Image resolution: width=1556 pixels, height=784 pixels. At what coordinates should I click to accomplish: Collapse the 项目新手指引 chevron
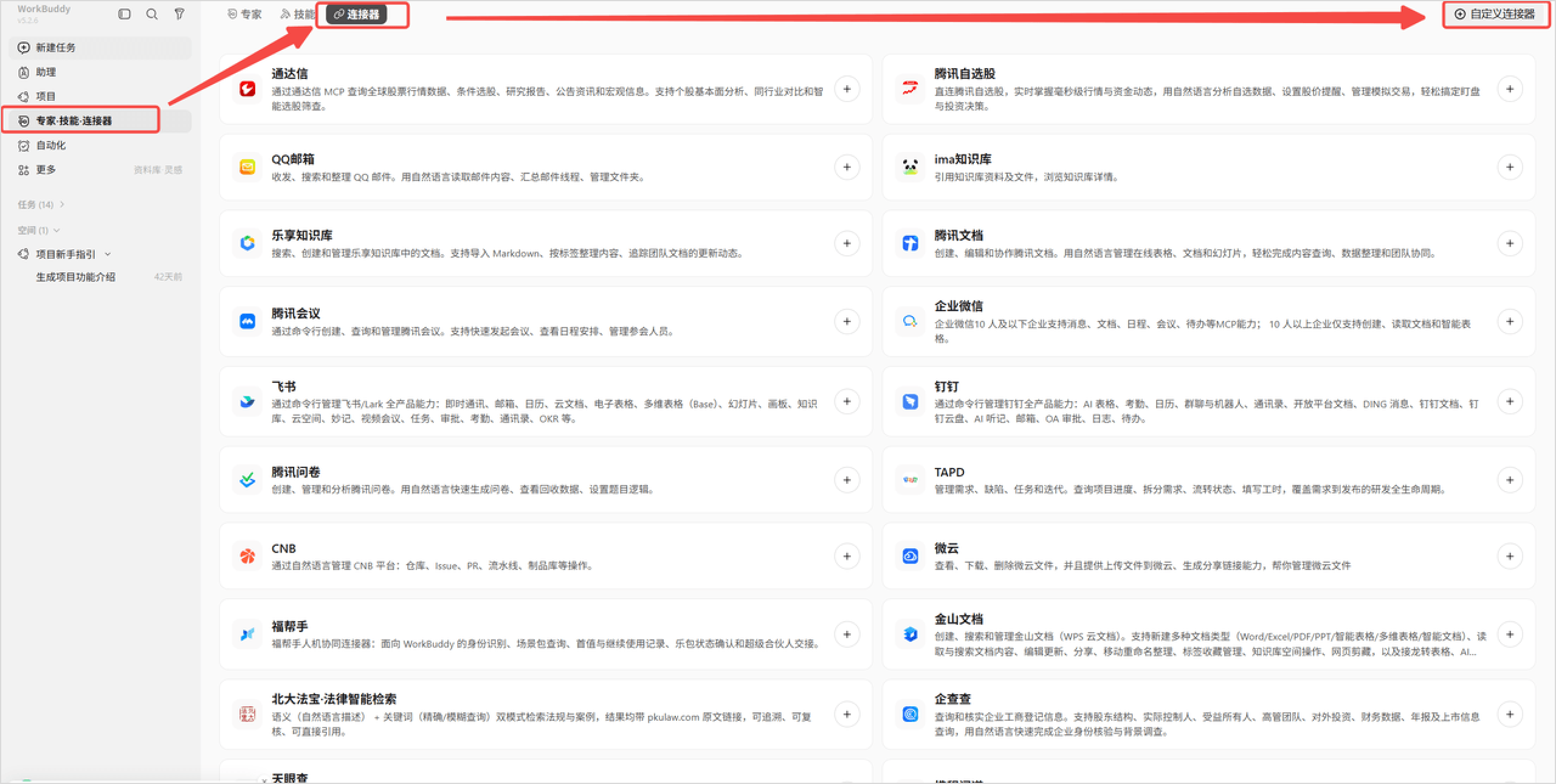point(108,255)
